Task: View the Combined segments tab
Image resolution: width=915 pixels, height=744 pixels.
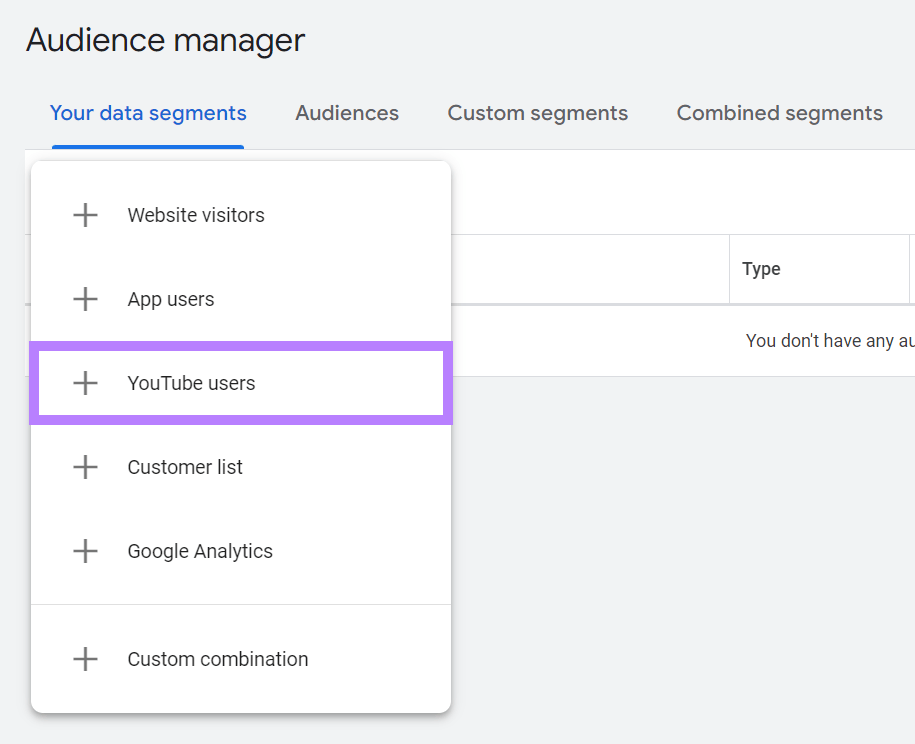Action: tap(778, 113)
